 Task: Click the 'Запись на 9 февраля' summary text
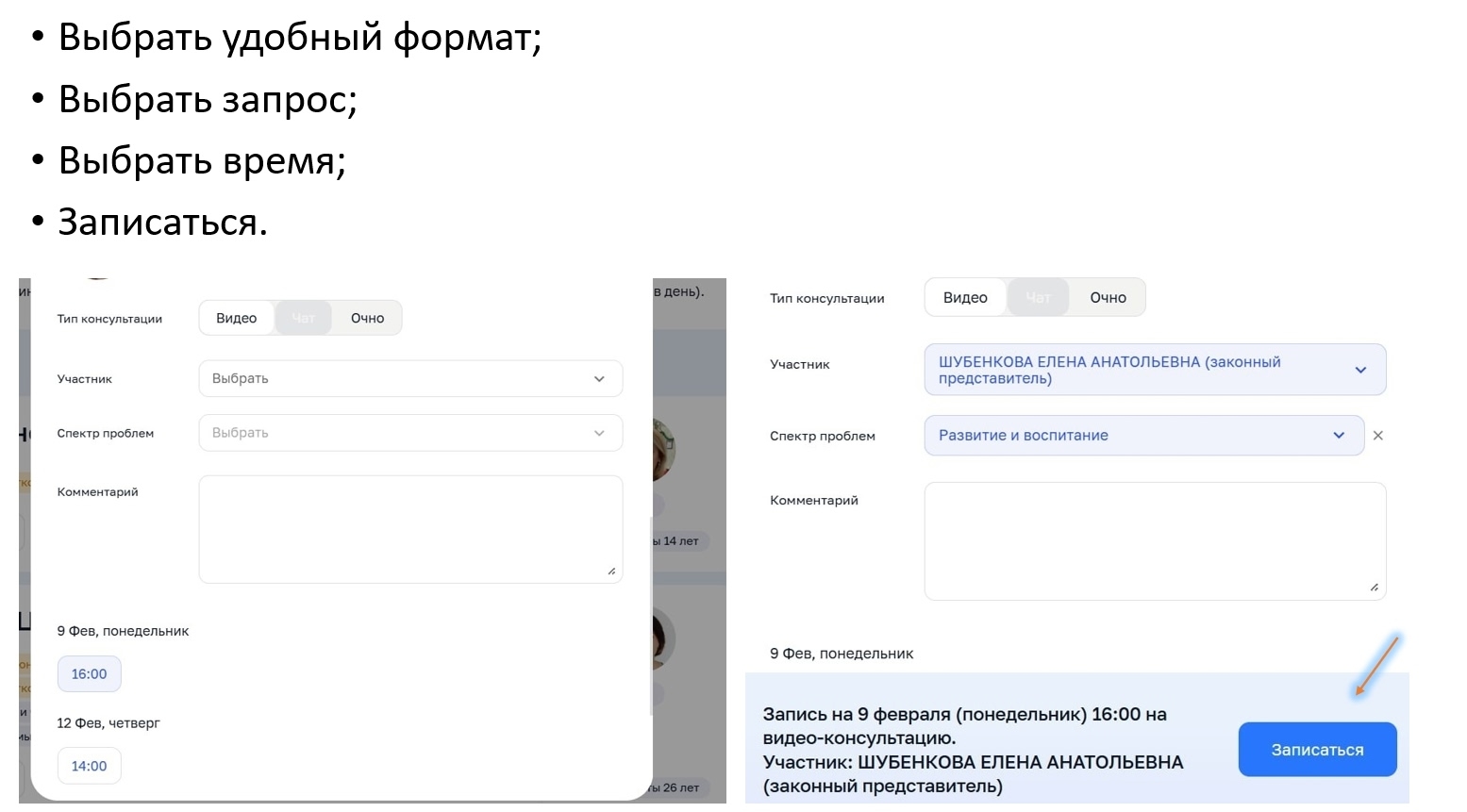click(x=973, y=750)
